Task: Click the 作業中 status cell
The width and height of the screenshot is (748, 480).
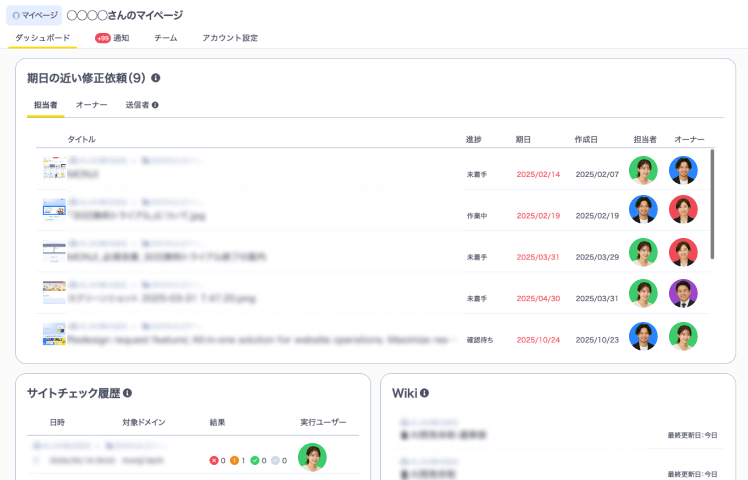Action: point(477,216)
